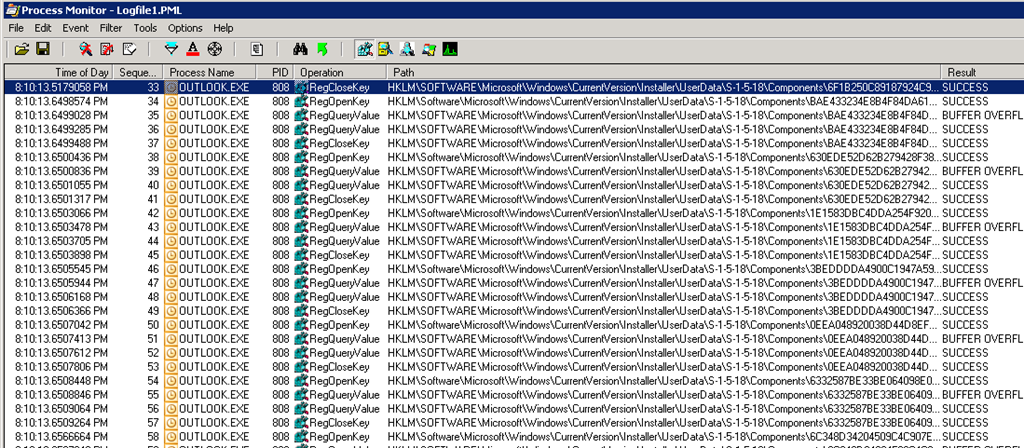1024x448 pixels.
Task: Click the Clear display icon
Action: click(x=129, y=48)
